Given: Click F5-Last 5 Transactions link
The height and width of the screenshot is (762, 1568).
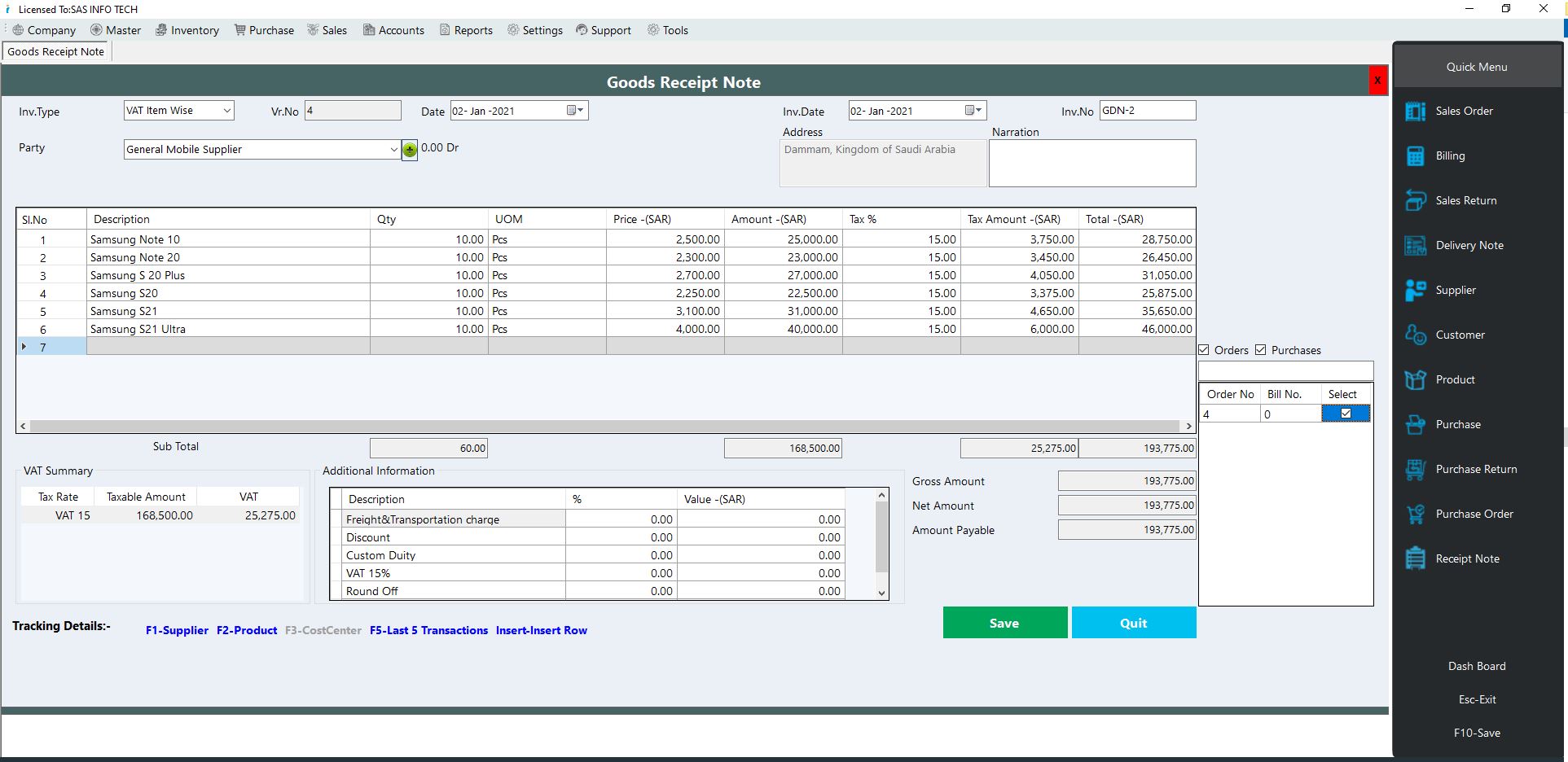Looking at the screenshot, I should coord(428,630).
